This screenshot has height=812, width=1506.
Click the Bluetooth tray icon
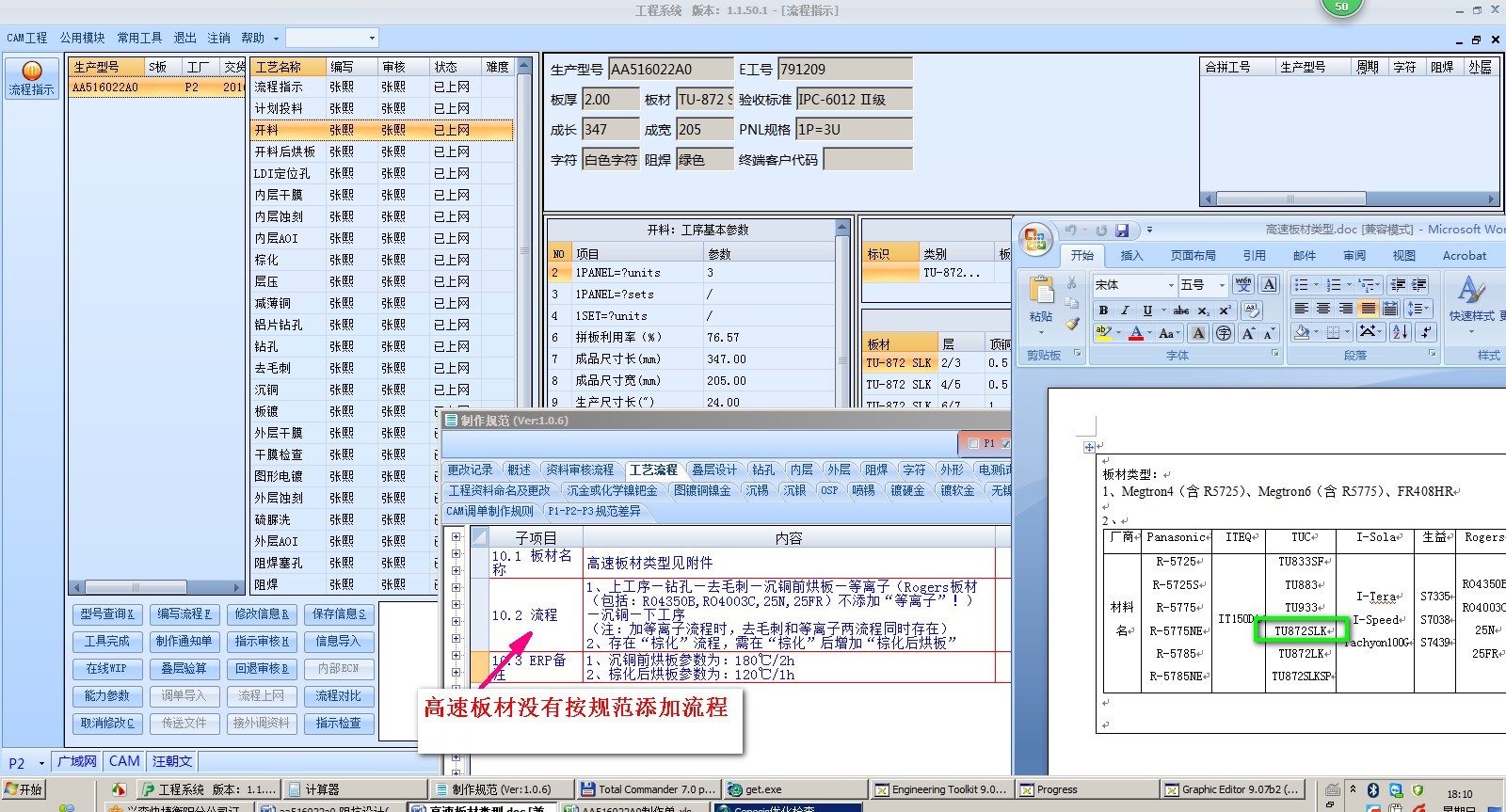tap(1373, 790)
